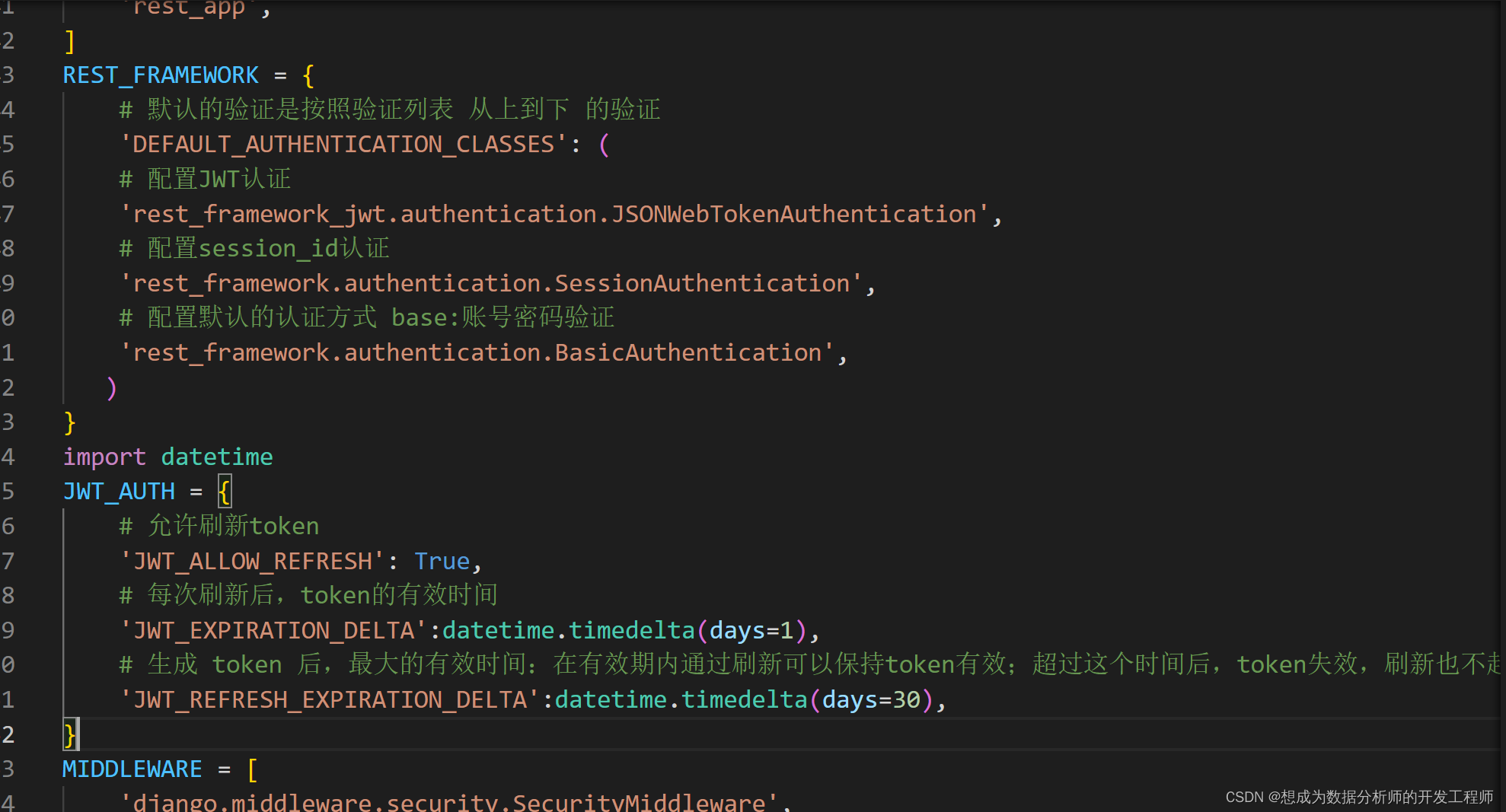The image size is (1506, 812).
Task: Click the opening bracket after MIDDLEWARE =
Action: point(253,769)
